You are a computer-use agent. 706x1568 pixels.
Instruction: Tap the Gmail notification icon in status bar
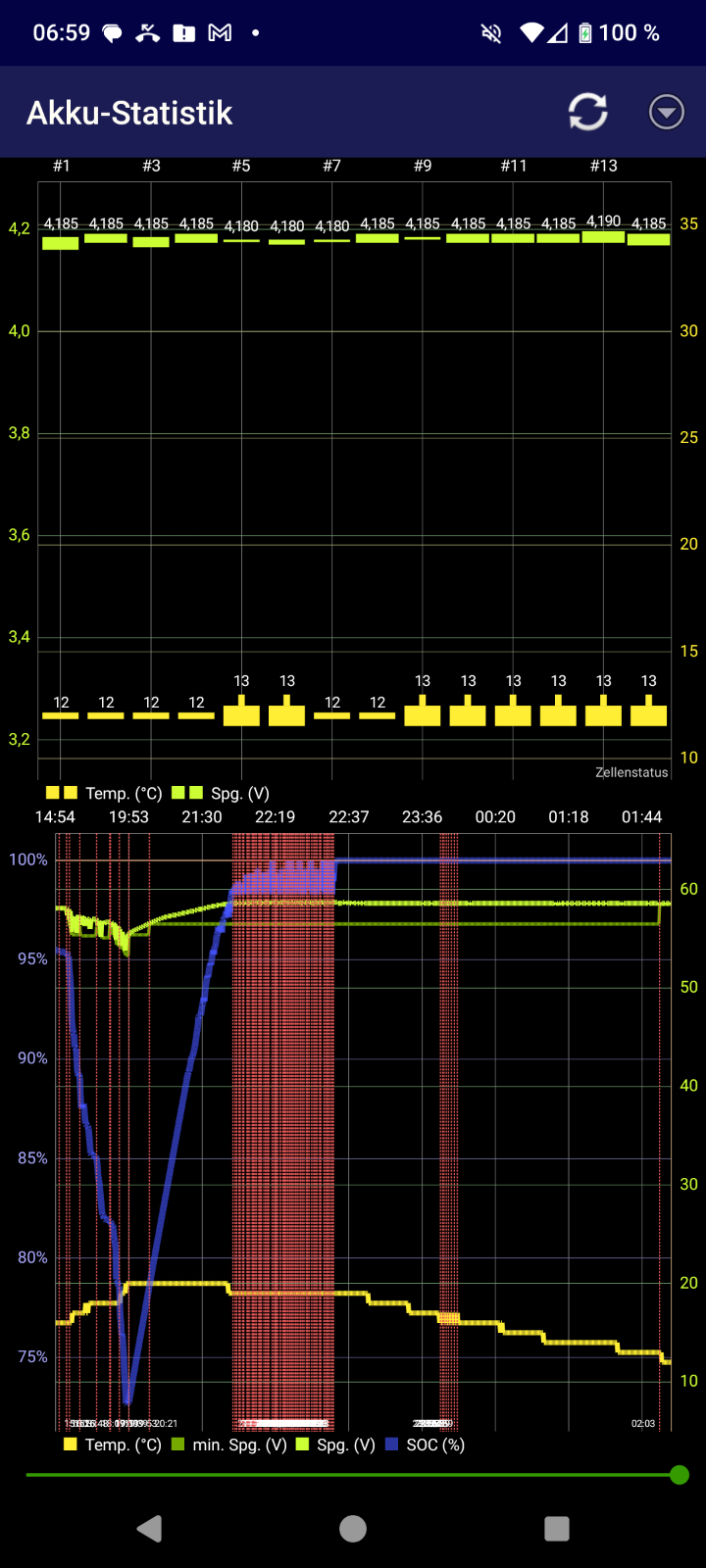pyautogui.click(x=221, y=33)
